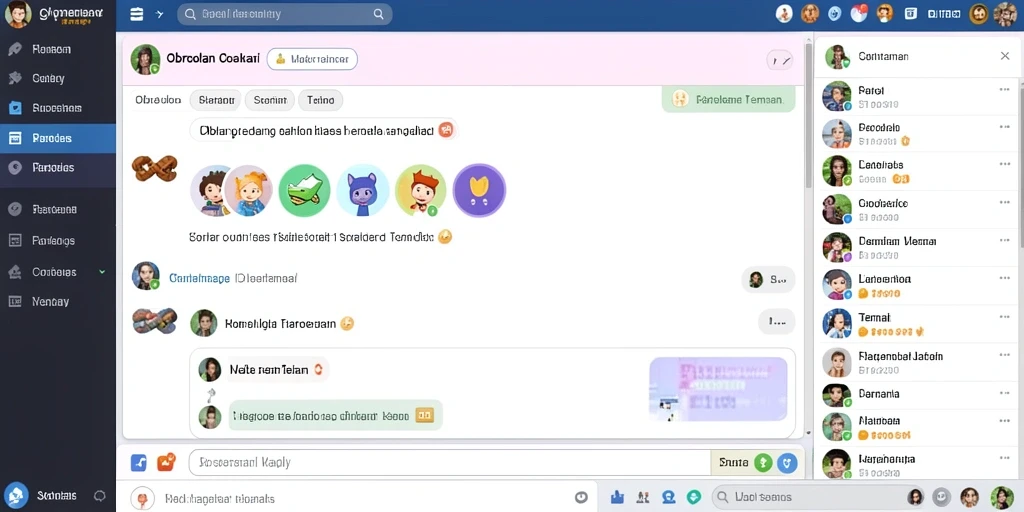Click the round icon left of Fled:hageteat text

[x=142, y=498]
